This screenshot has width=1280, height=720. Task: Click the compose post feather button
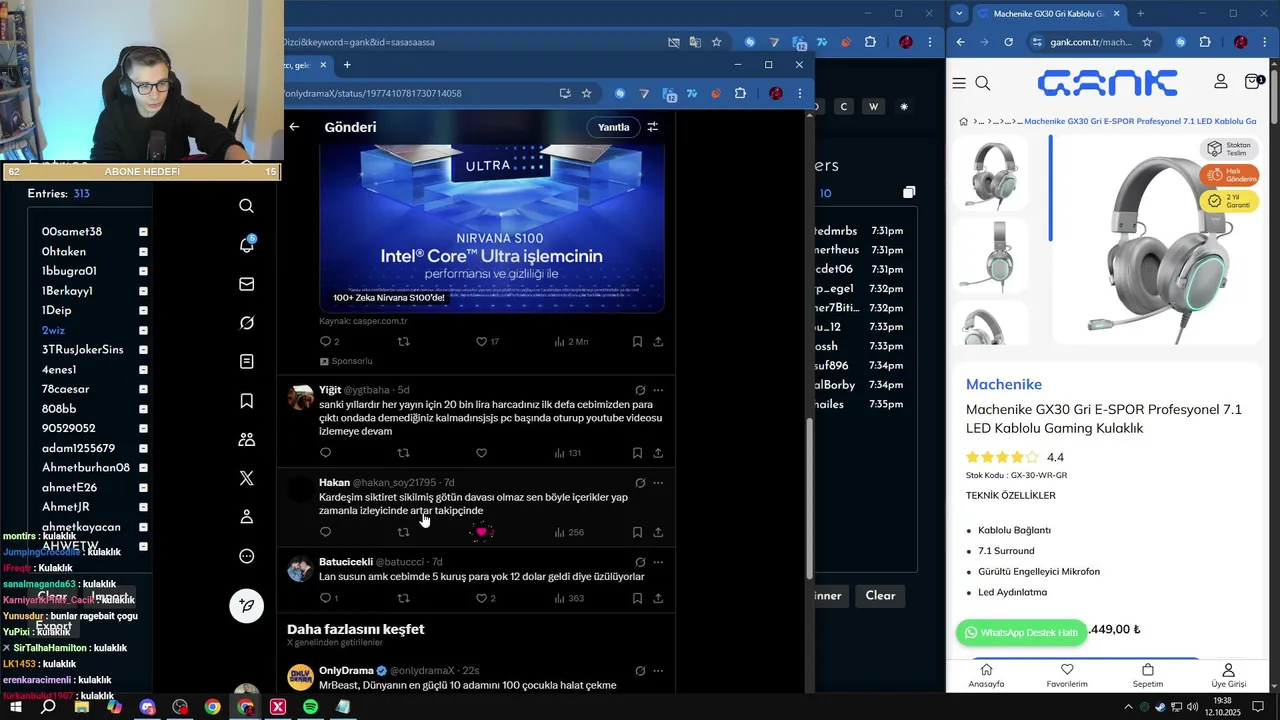tap(246, 605)
